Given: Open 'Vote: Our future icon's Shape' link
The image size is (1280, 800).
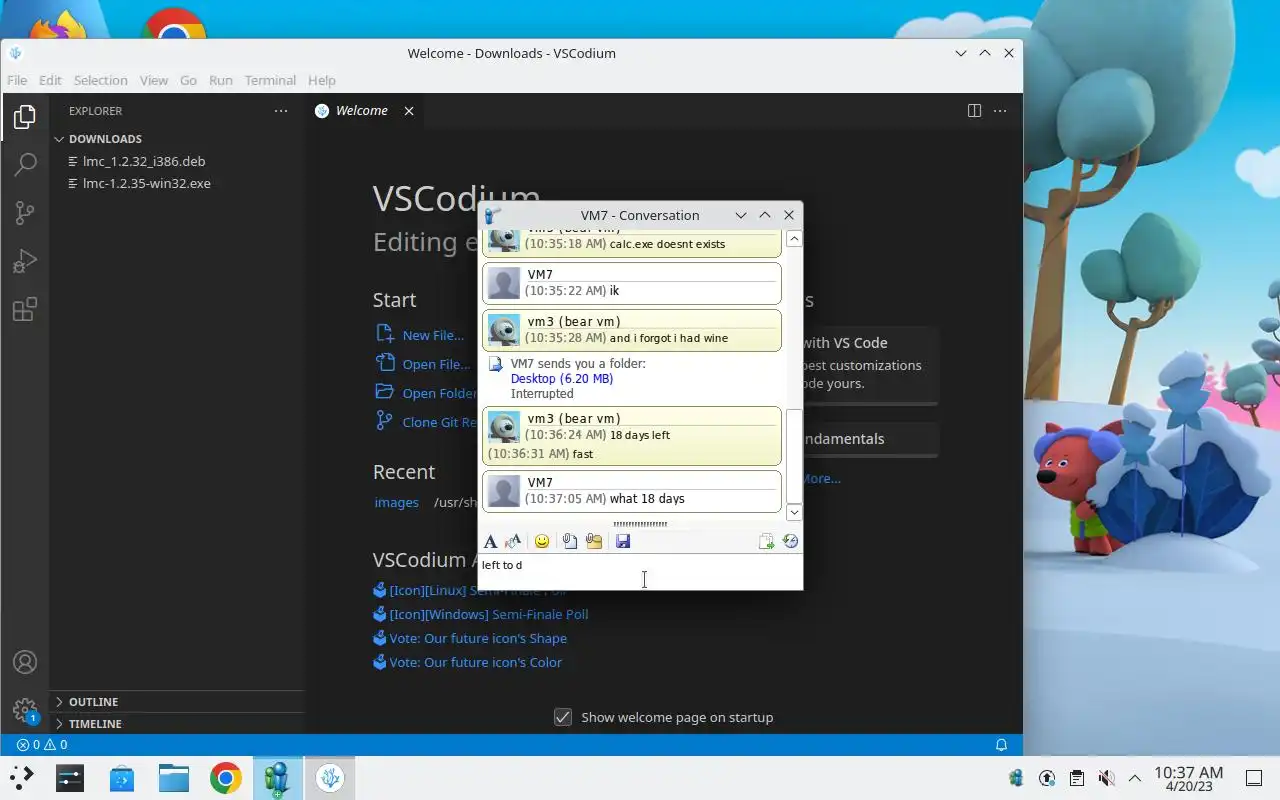Looking at the screenshot, I should pyautogui.click(x=478, y=638).
